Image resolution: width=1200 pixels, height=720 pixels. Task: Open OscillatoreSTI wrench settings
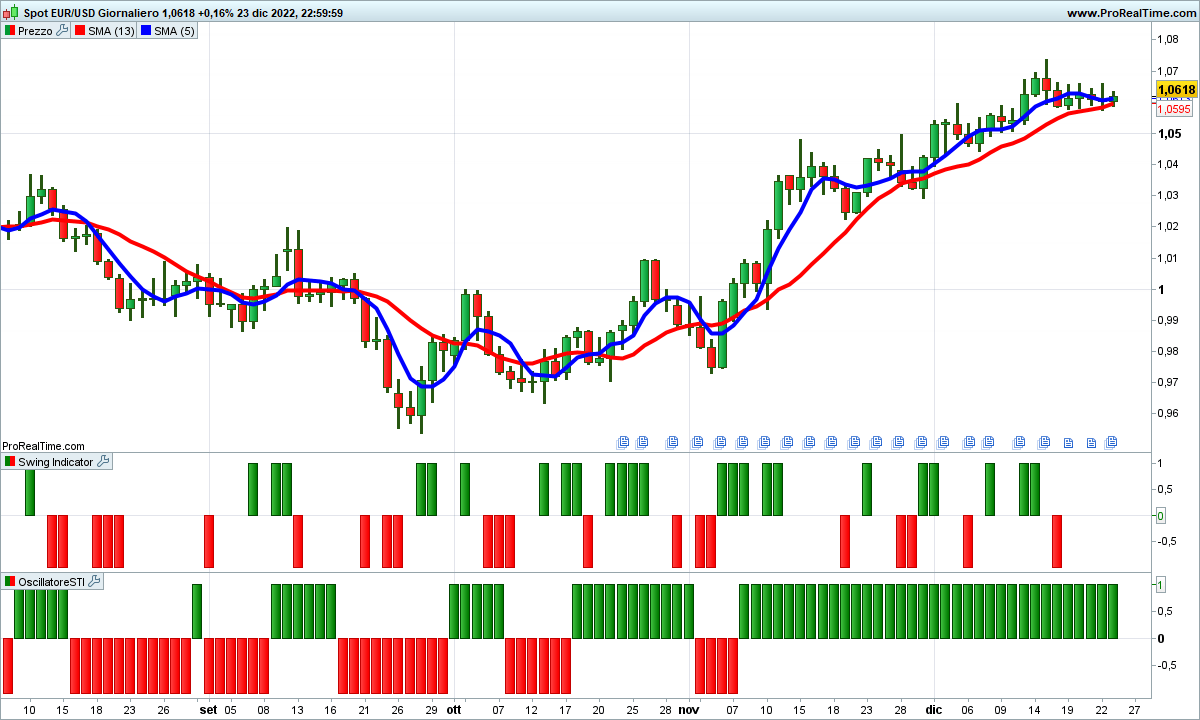tap(95, 581)
